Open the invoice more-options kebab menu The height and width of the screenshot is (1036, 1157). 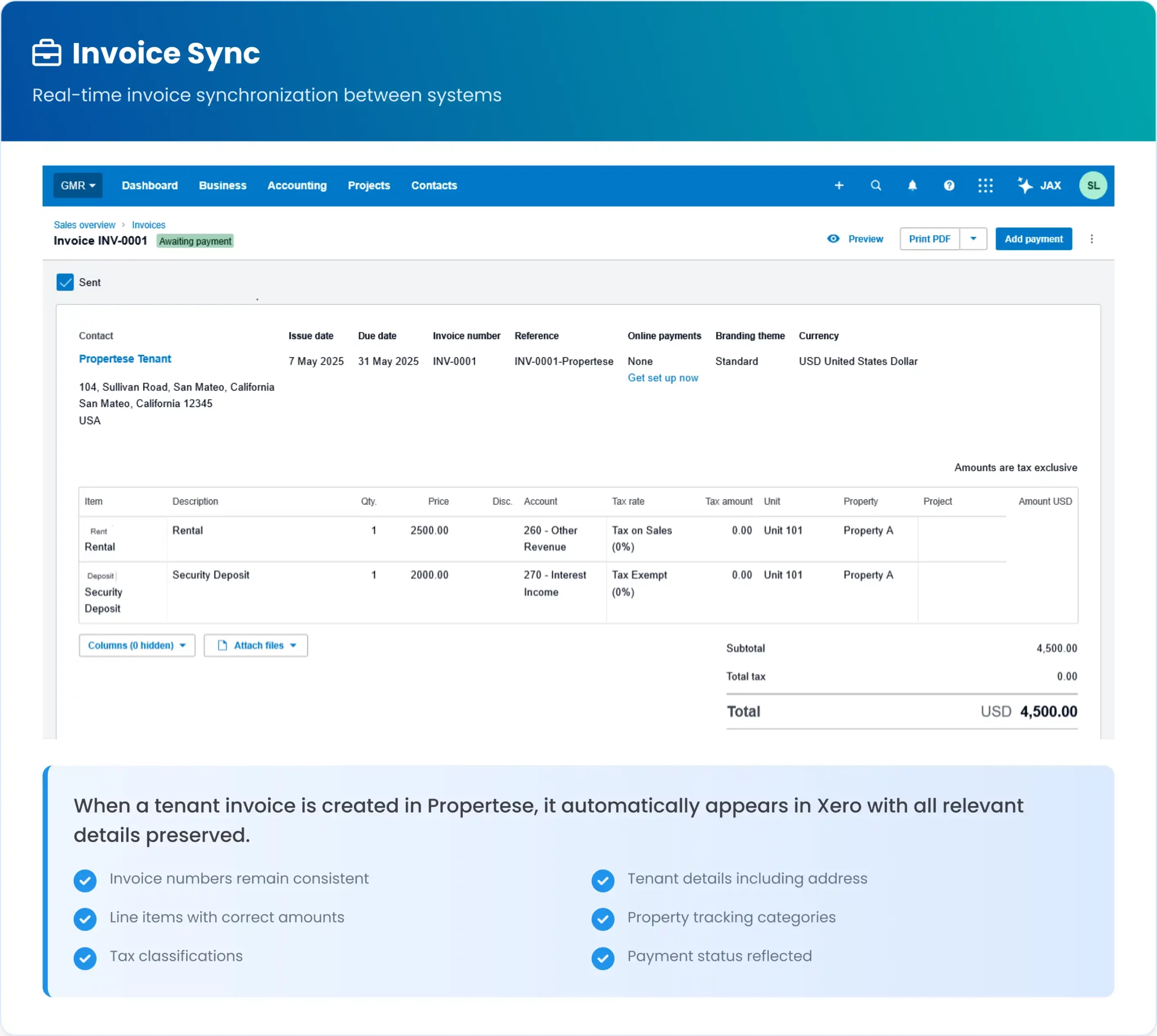[1091, 239]
